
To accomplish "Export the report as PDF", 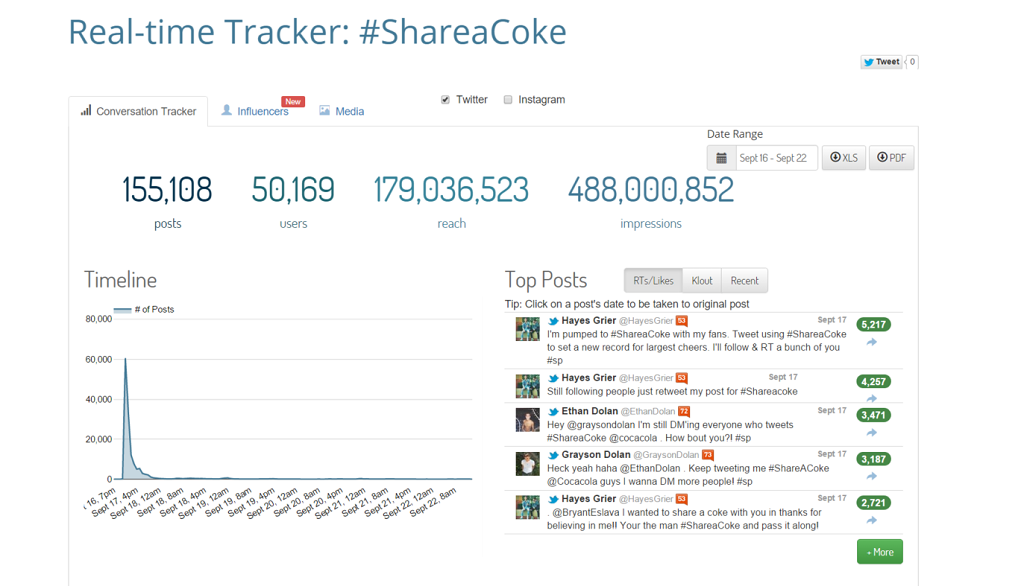I will click(891, 158).
